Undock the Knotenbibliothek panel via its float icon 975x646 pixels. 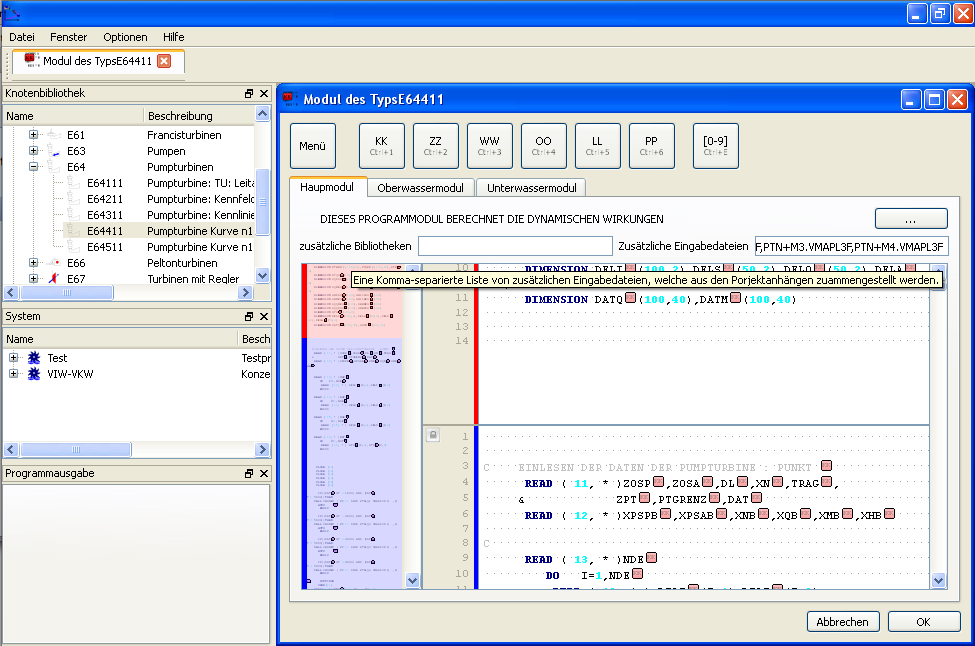[247, 93]
